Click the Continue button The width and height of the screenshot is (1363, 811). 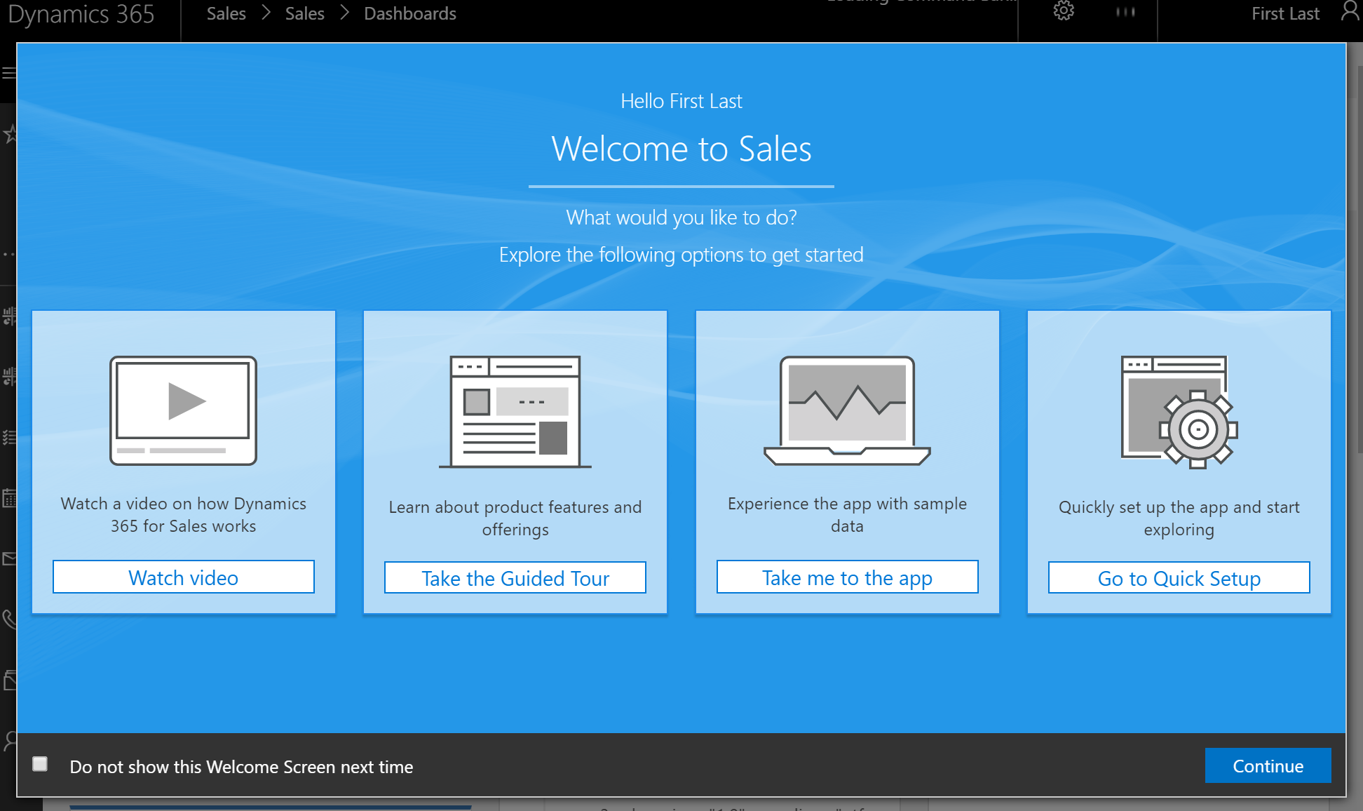[x=1268, y=765]
